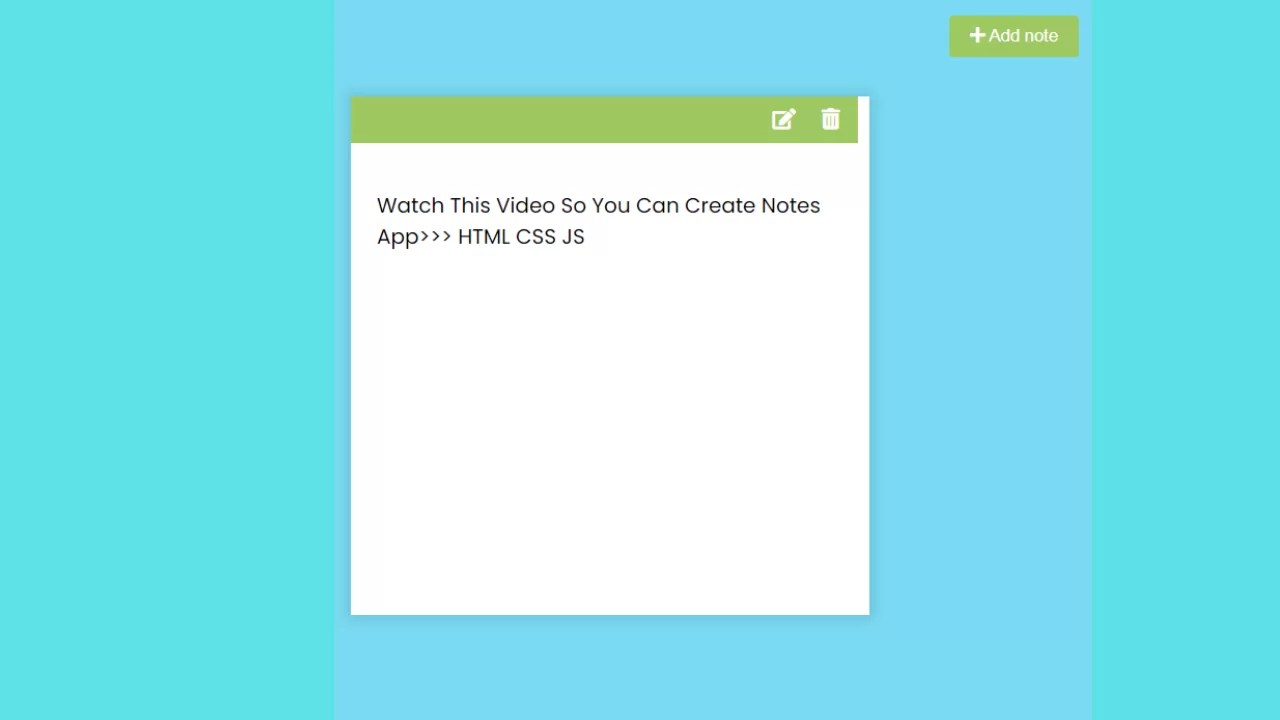Click the note's scrollbar strip on the right

[863, 350]
